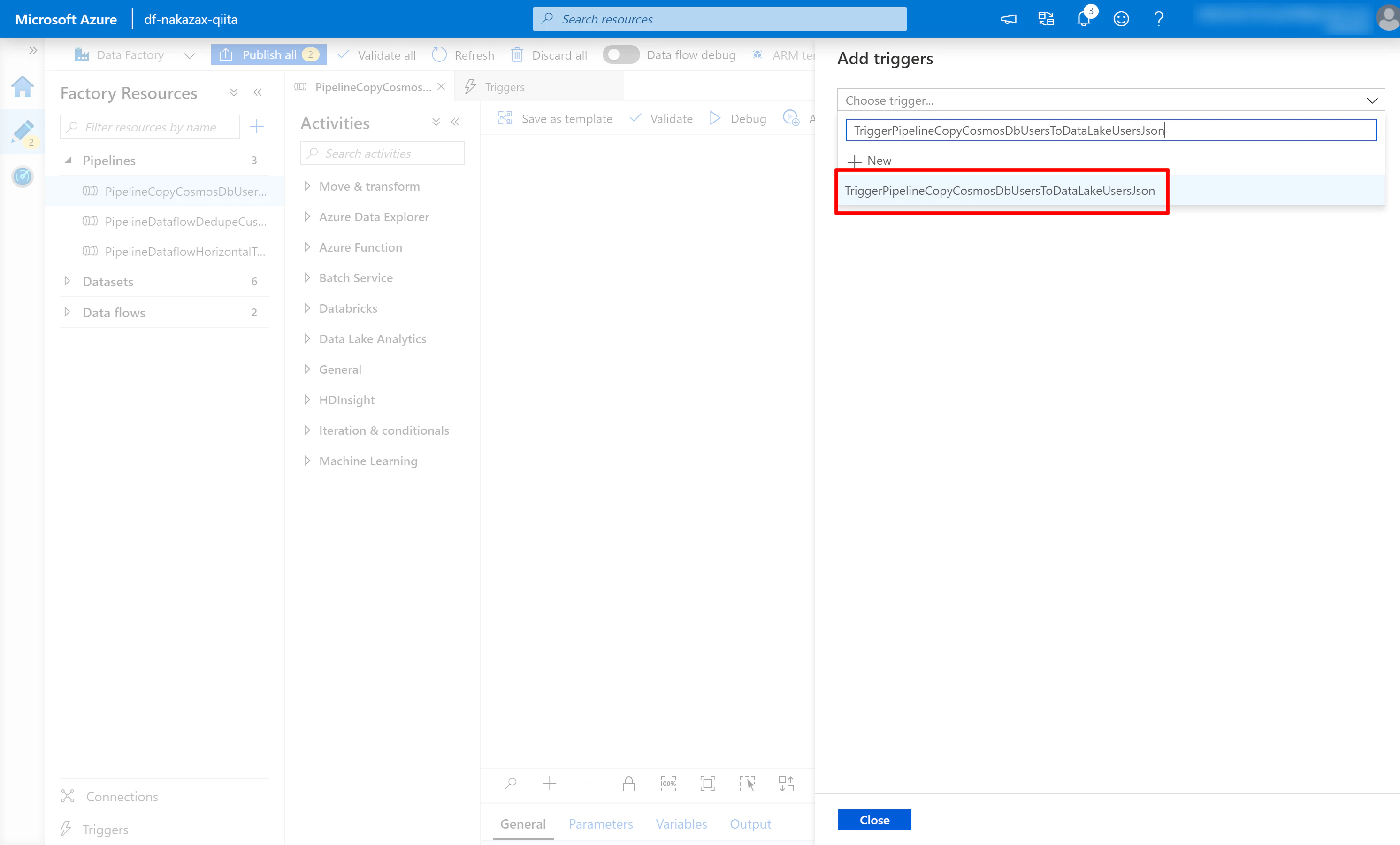The height and width of the screenshot is (845, 1400).
Task: Expand Azure Data Explorer activities
Action: tap(307, 217)
